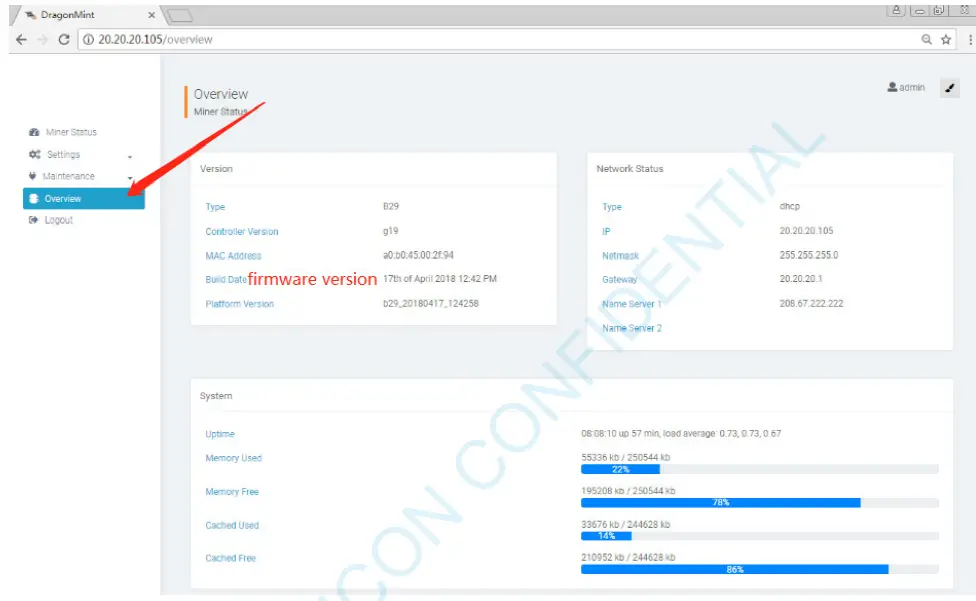Click the Platform Version label
The height and width of the screenshot is (601, 976).
[240, 304]
